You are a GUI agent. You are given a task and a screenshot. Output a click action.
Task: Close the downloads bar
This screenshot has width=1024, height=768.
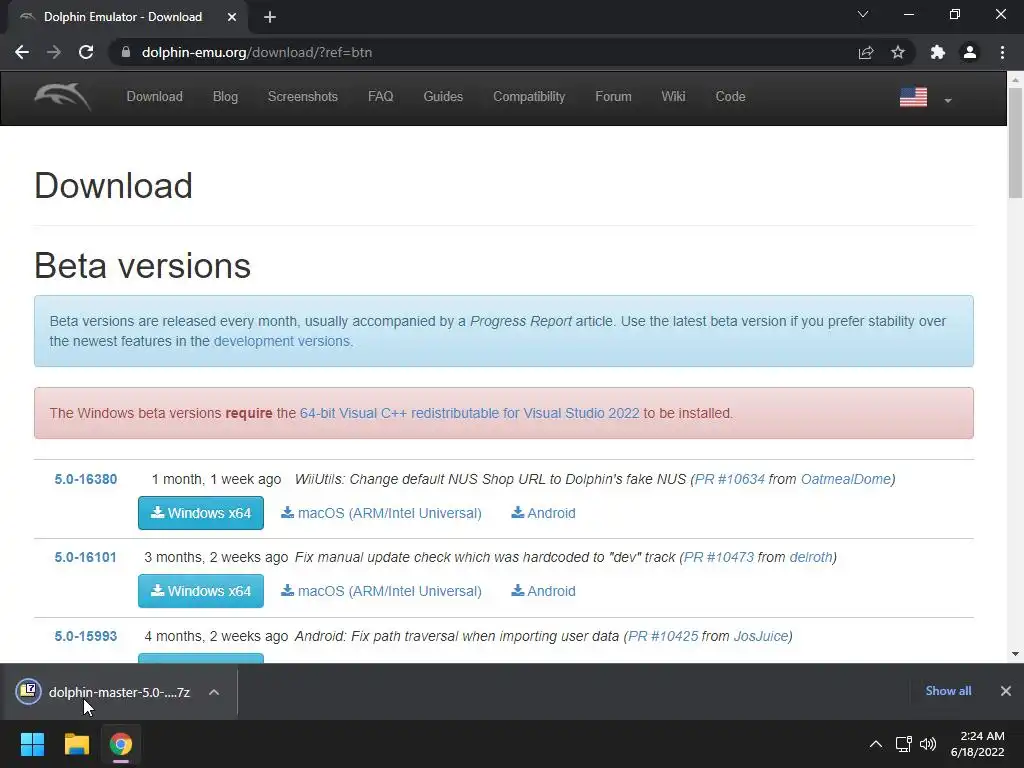tap(1006, 691)
